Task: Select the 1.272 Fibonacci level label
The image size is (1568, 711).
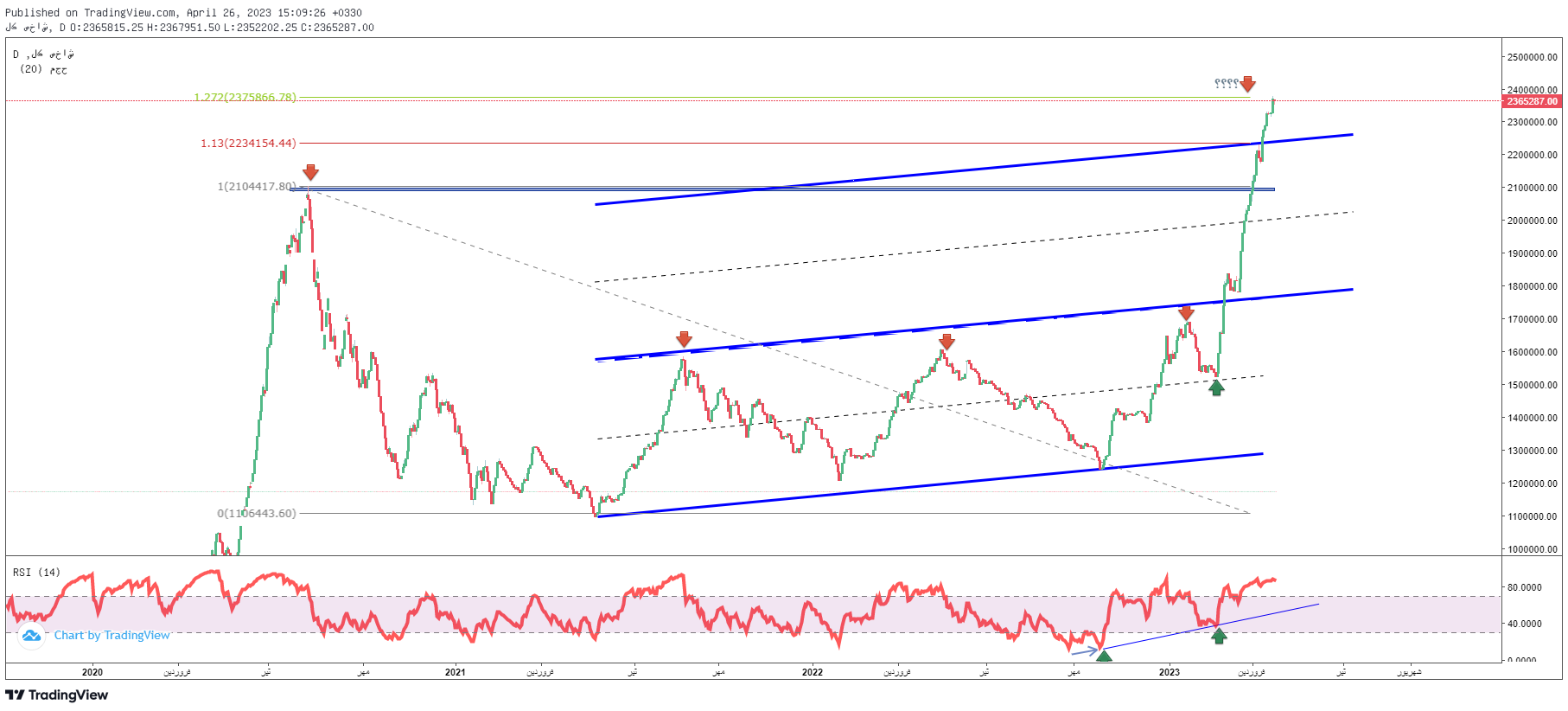Action: 245,98
